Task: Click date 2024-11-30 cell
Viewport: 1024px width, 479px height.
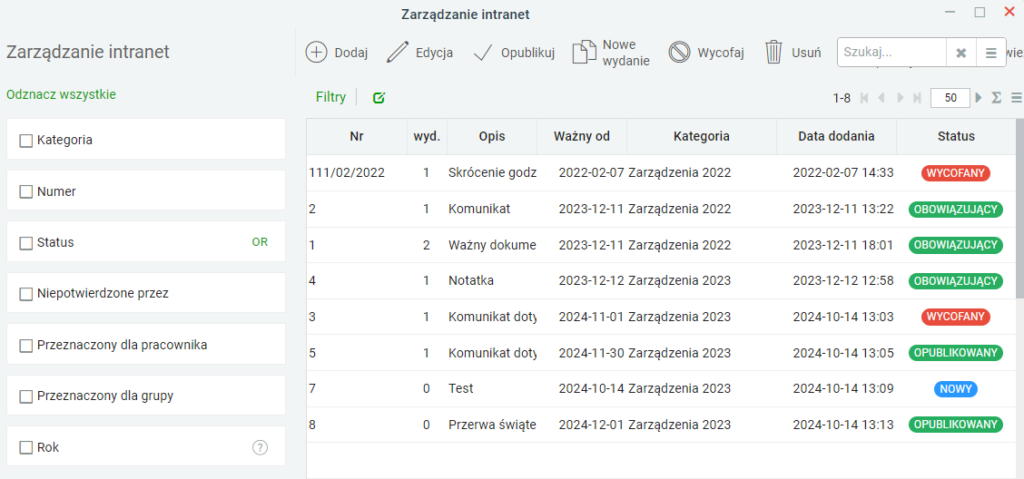Action: pyautogui.click(x=592, y=353)
